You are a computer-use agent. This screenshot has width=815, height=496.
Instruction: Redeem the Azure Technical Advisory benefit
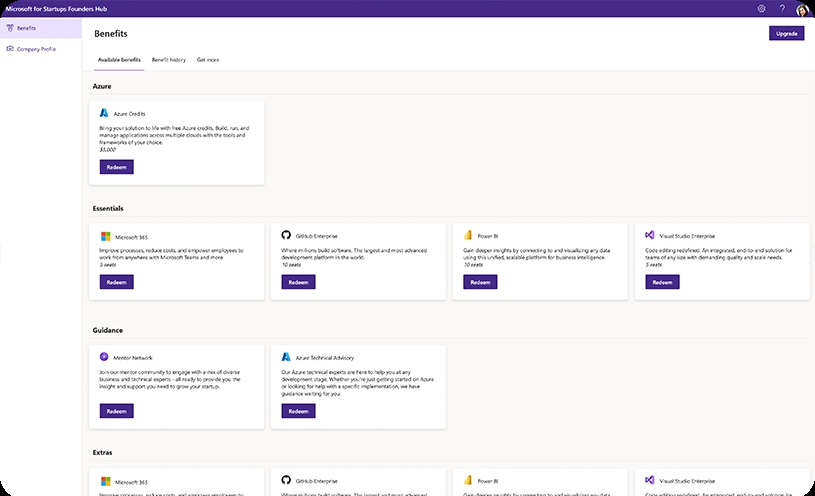(x=298, y=411)
